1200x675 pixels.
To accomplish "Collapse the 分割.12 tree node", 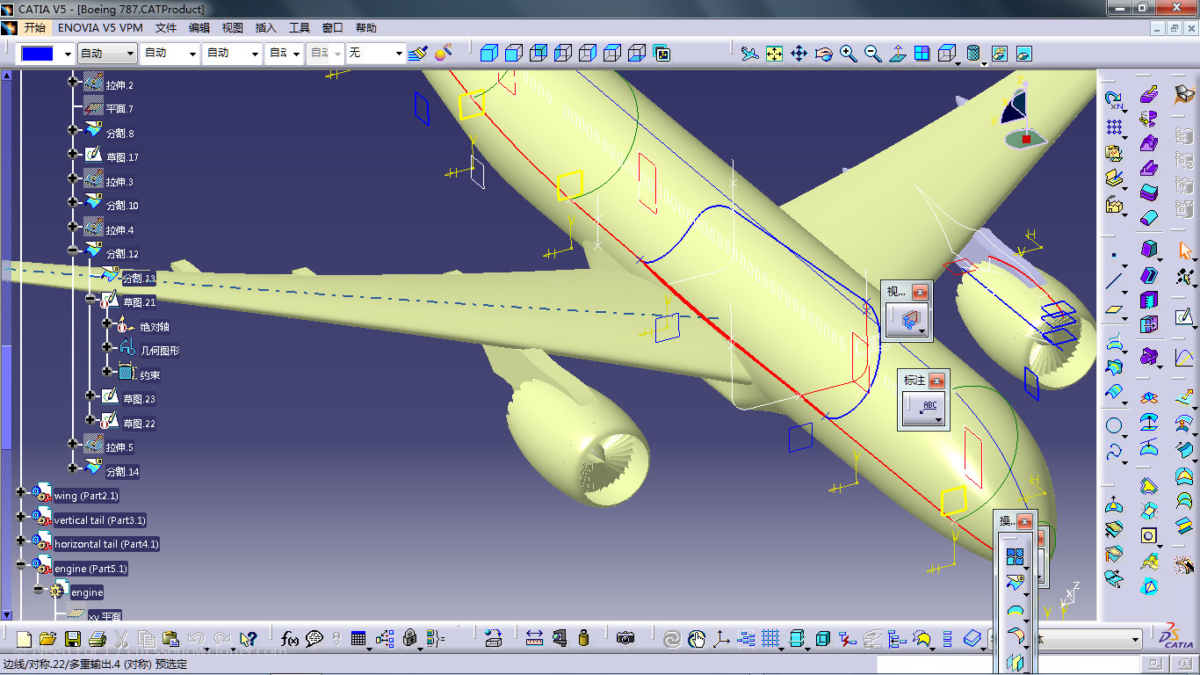I will coord(73,251).
